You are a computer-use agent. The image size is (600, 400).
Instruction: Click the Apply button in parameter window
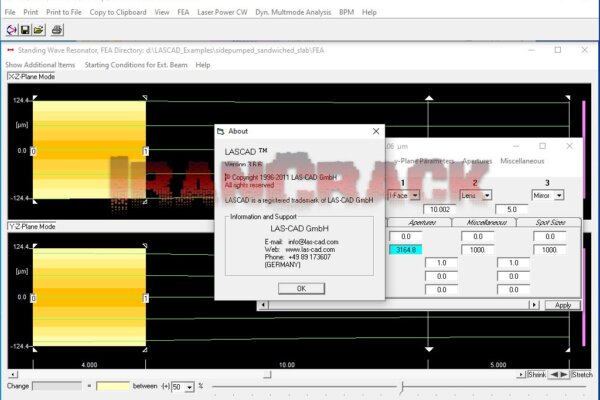(563, 305)
